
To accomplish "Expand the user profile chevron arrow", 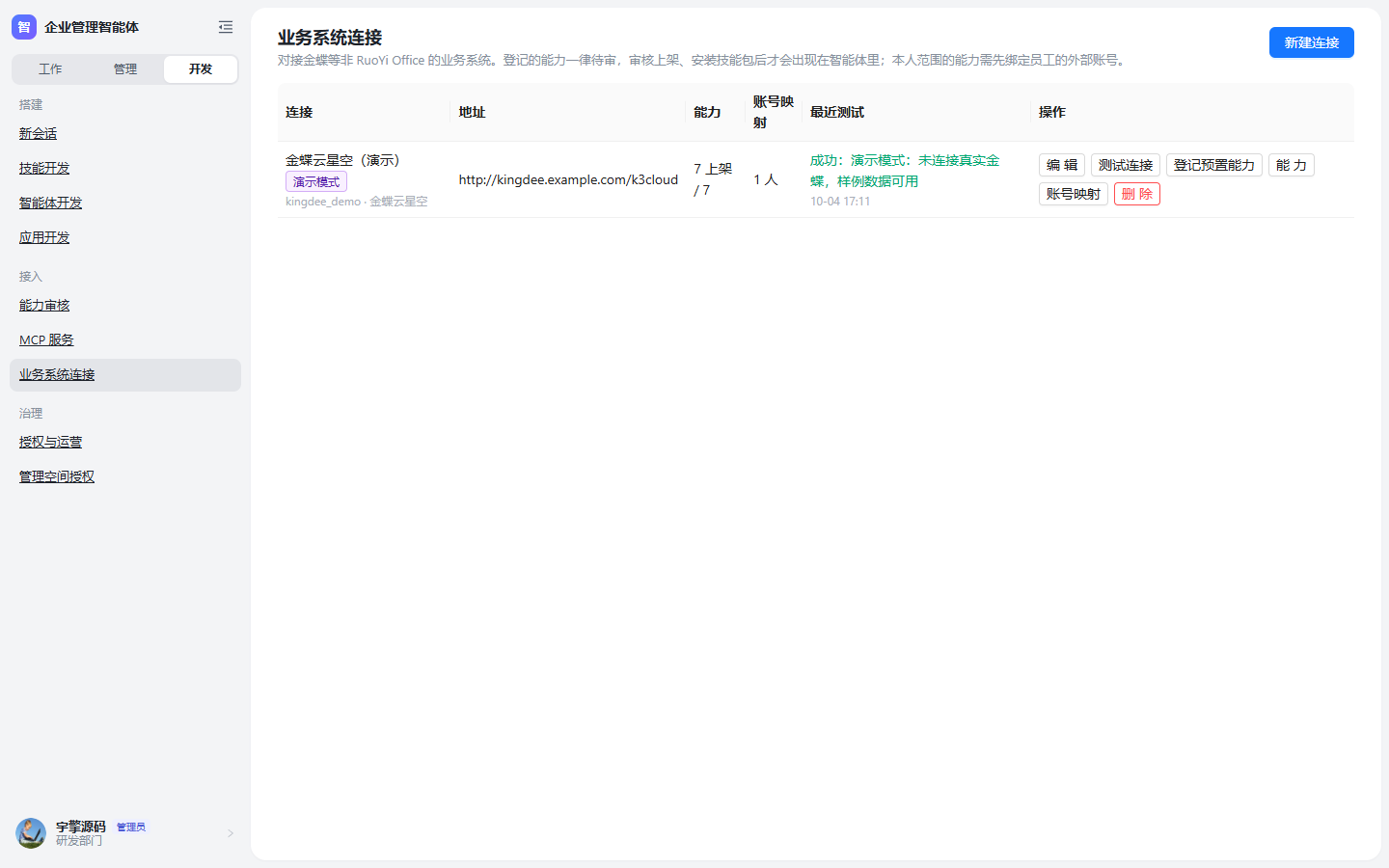I will pos(231,833).
